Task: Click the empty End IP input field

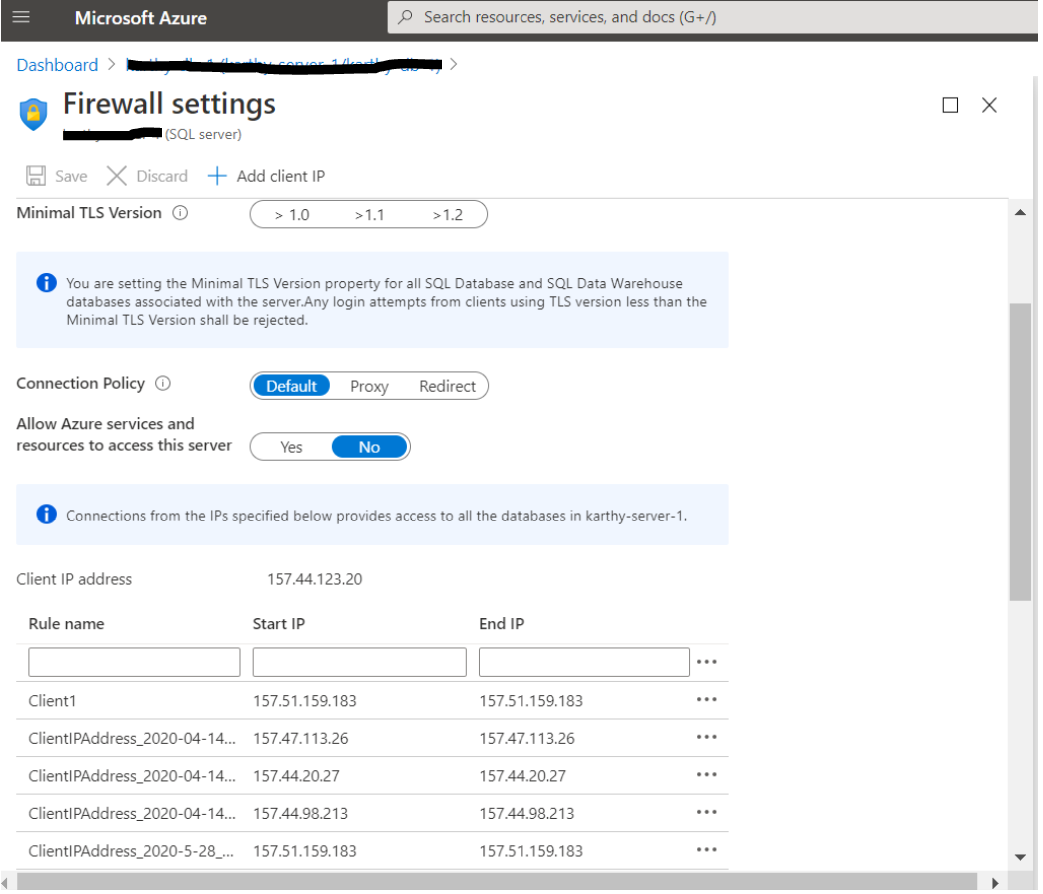Action: pos(584,663)
